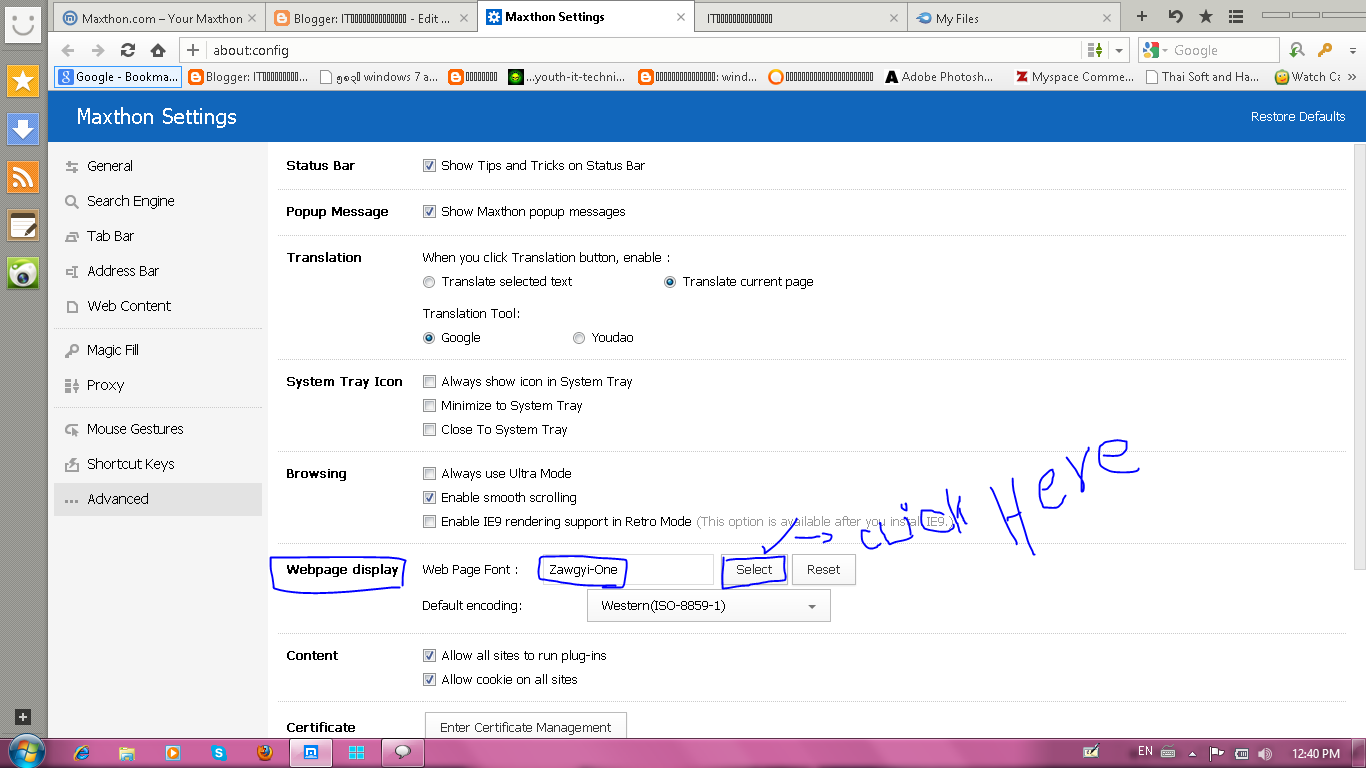Toggle Allow cookie on all sites
This screenshot has width=1366, height=768.
point(430,680)
